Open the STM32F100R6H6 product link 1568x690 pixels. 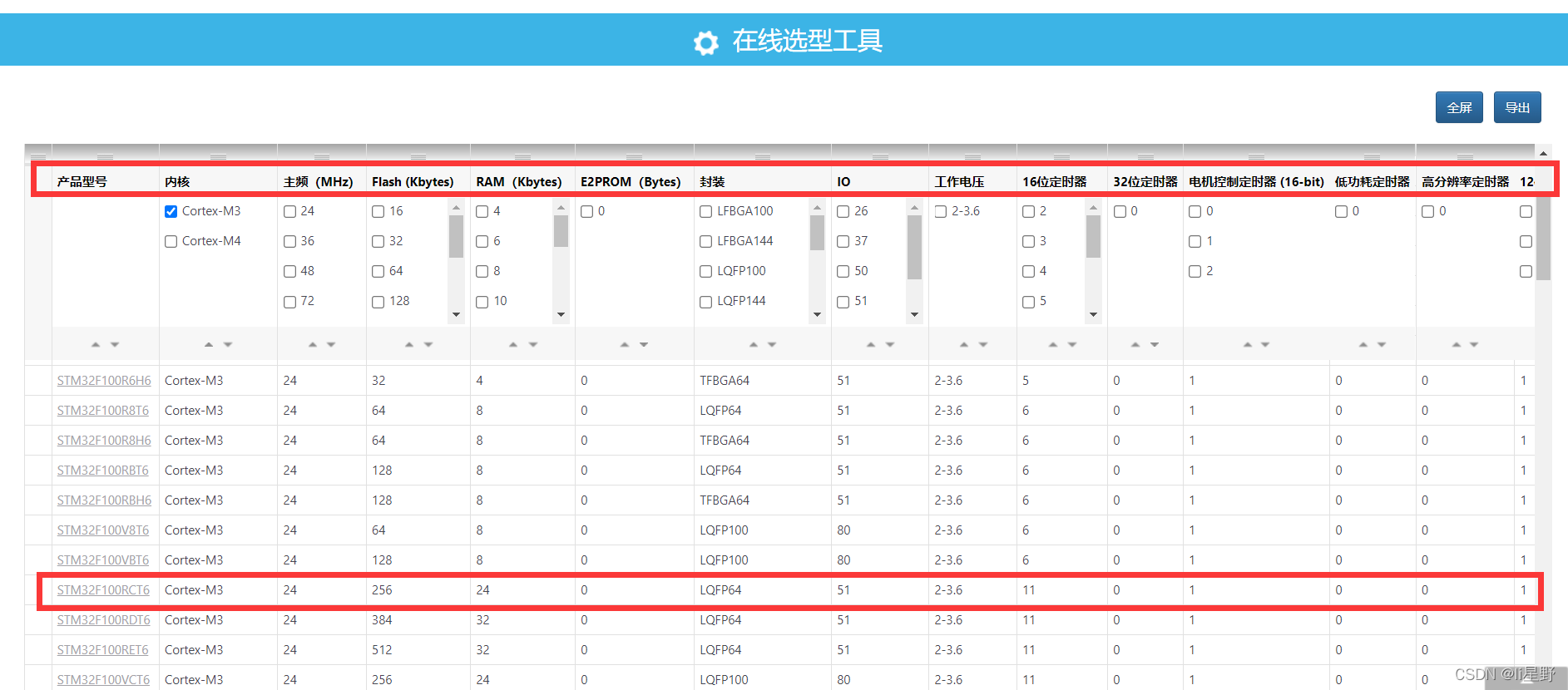pos(104,381)
